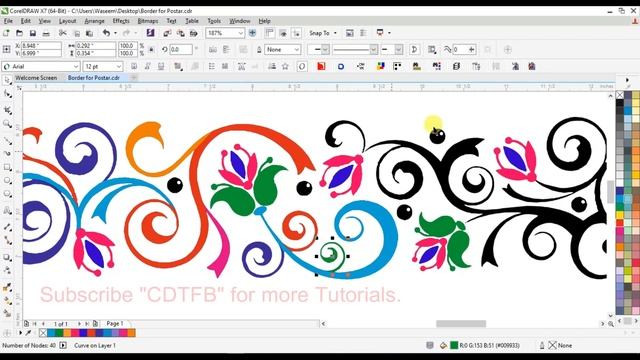Select the Interactive Fill tool

(7, 300)
